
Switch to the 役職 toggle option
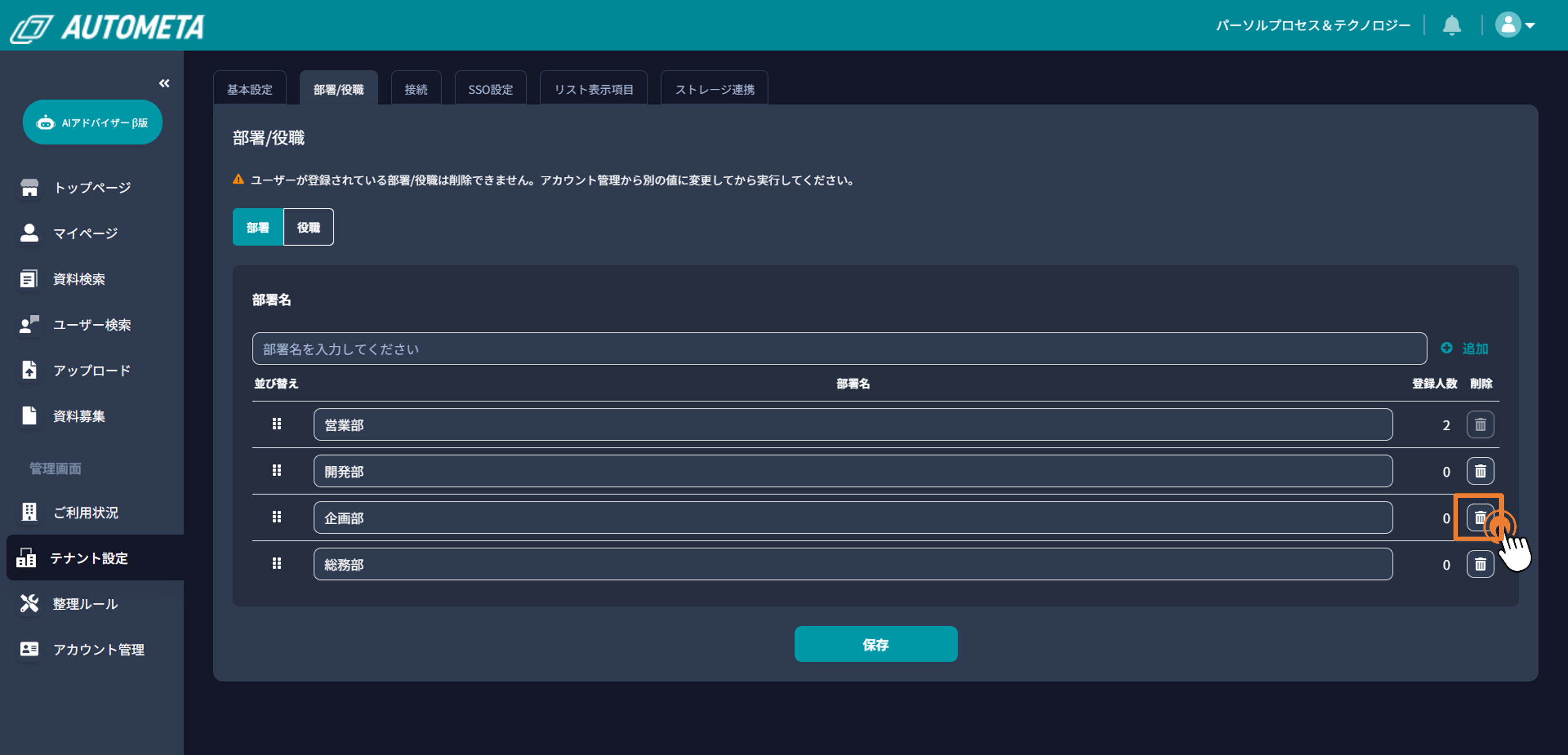tap(308, 227)
